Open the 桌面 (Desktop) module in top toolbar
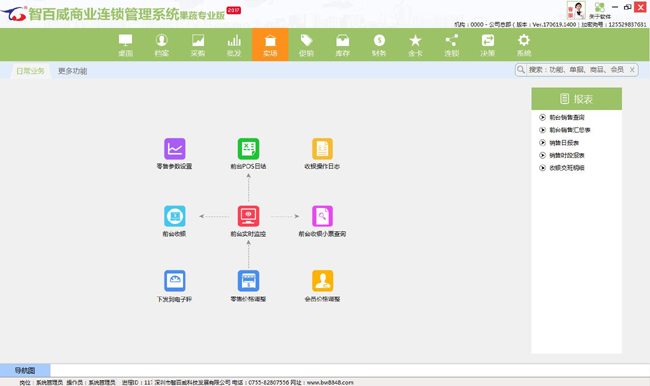The width and height of the screenshot is (650, 386). [x=125, y=45]
